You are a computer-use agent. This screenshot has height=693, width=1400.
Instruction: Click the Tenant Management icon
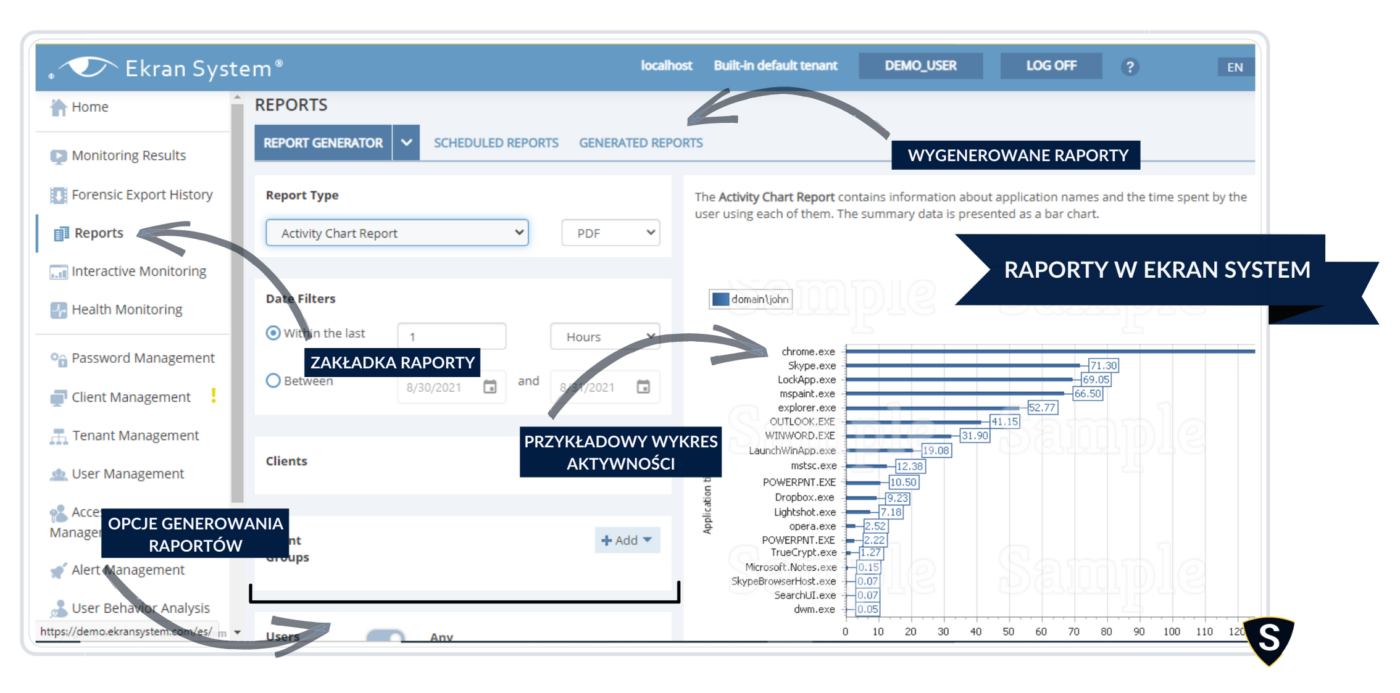[58, 436]
